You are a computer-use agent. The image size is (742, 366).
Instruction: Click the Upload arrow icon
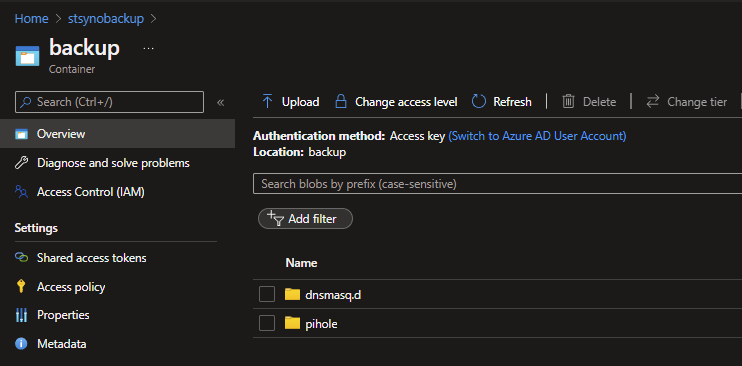click(267, 102)
